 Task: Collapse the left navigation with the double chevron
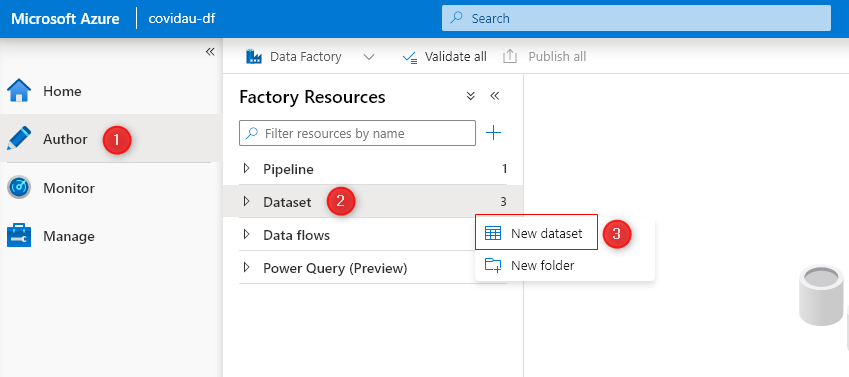pyautogui.click(x=210, y=51)
